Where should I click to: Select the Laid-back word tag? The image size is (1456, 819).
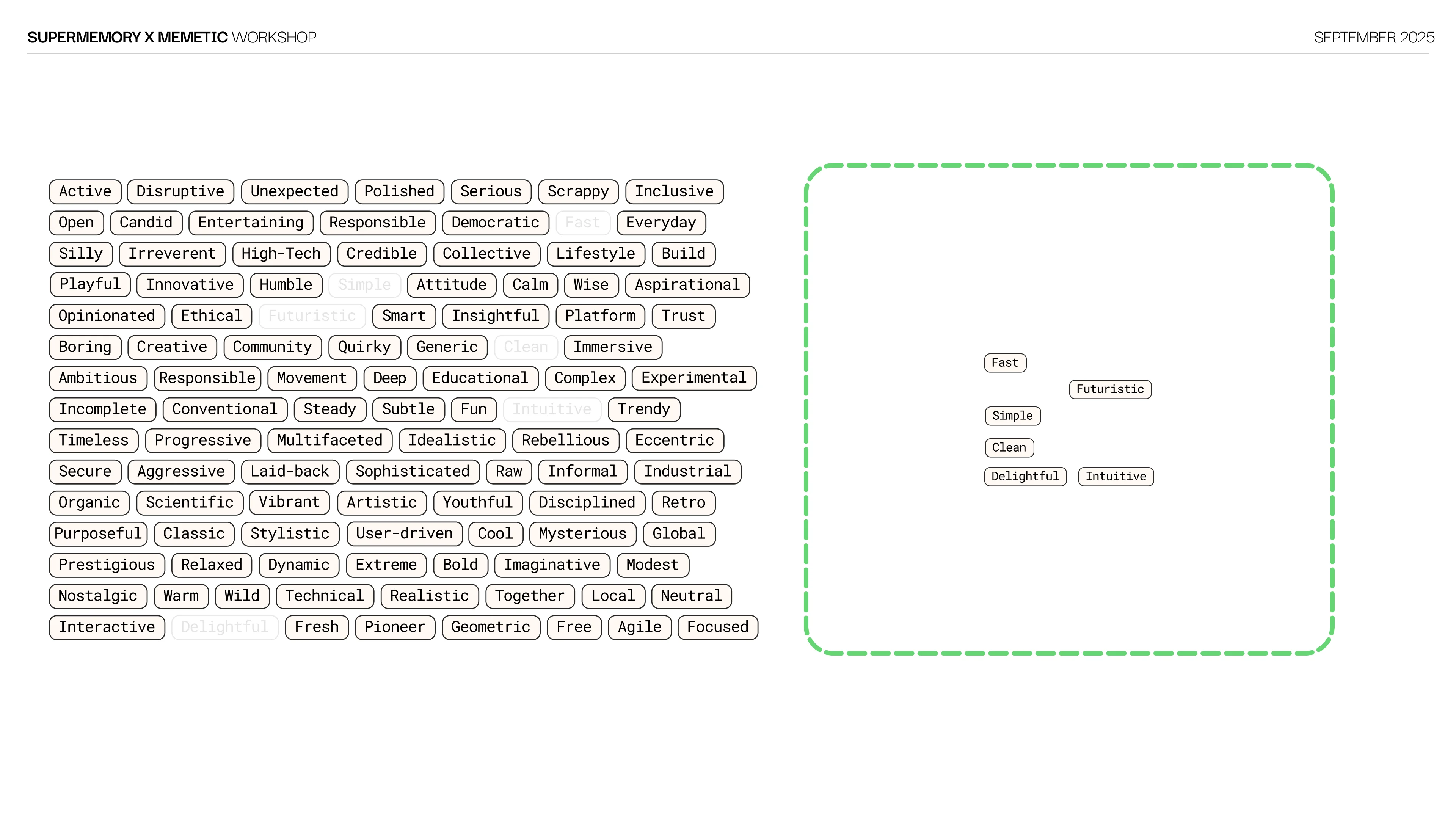[289, 471]
